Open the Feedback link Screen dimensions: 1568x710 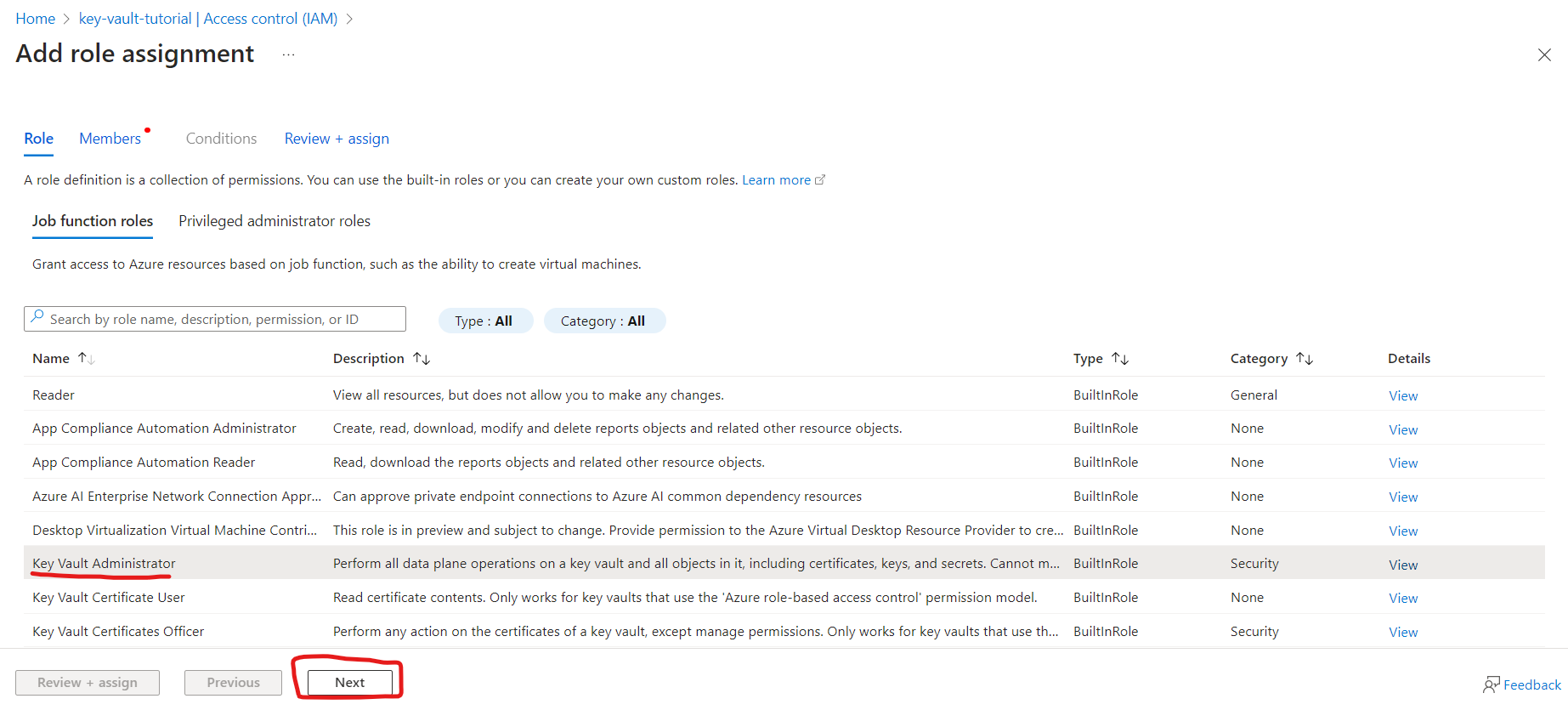(1531, 684)
